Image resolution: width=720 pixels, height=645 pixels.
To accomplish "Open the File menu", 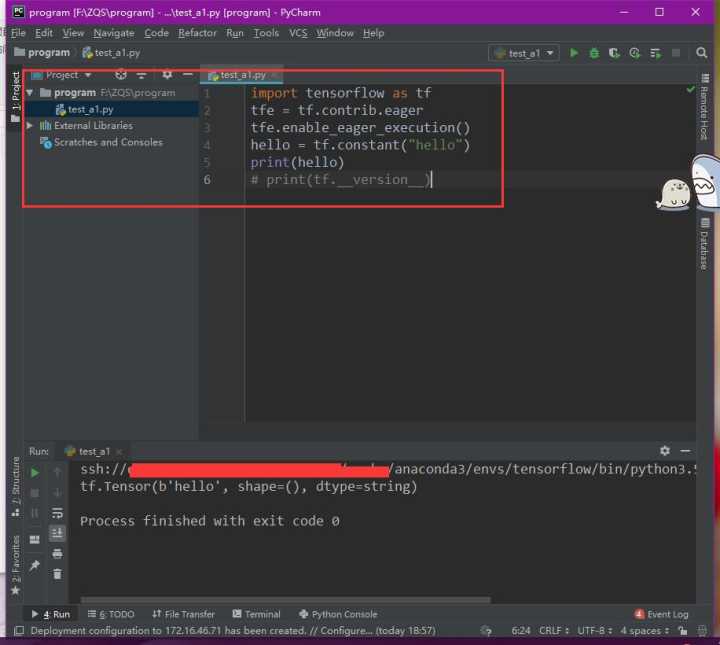I will (x=18, y=33).
